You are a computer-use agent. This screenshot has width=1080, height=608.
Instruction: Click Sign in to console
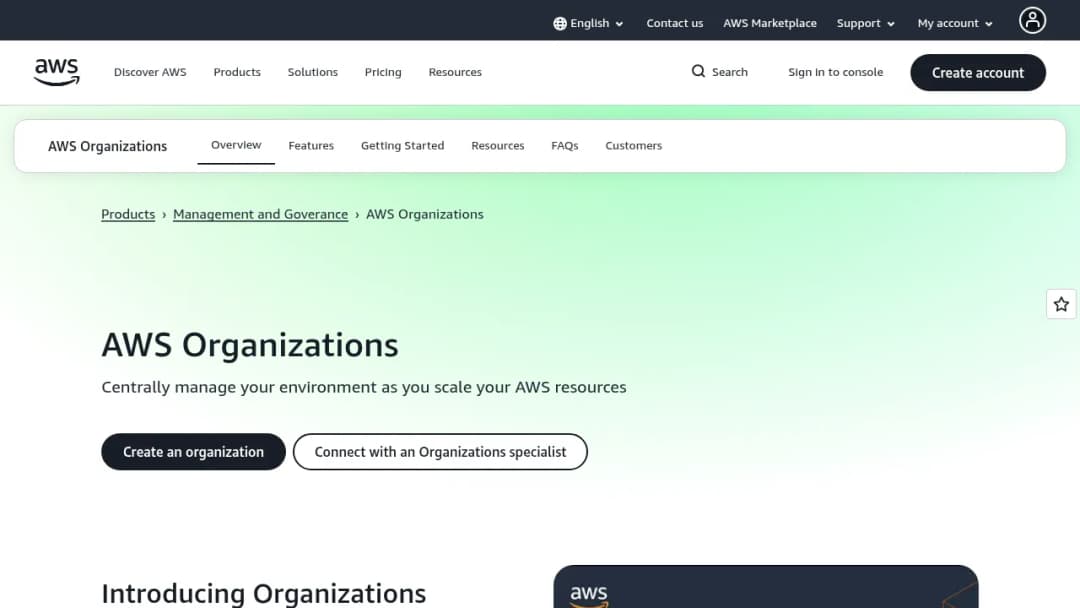(x=835, y=72)
